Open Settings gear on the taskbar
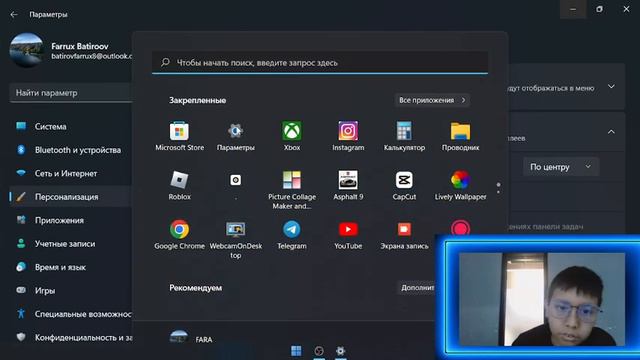640x360 pixels. pos(340,351)
